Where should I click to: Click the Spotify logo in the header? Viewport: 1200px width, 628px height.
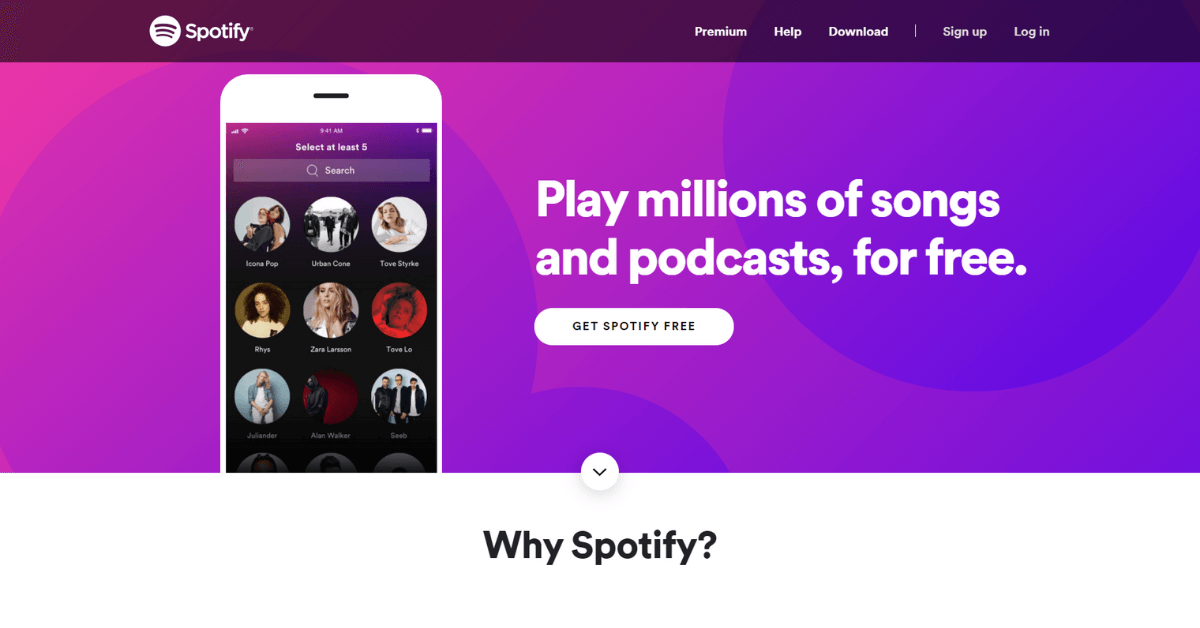(201, 31)
